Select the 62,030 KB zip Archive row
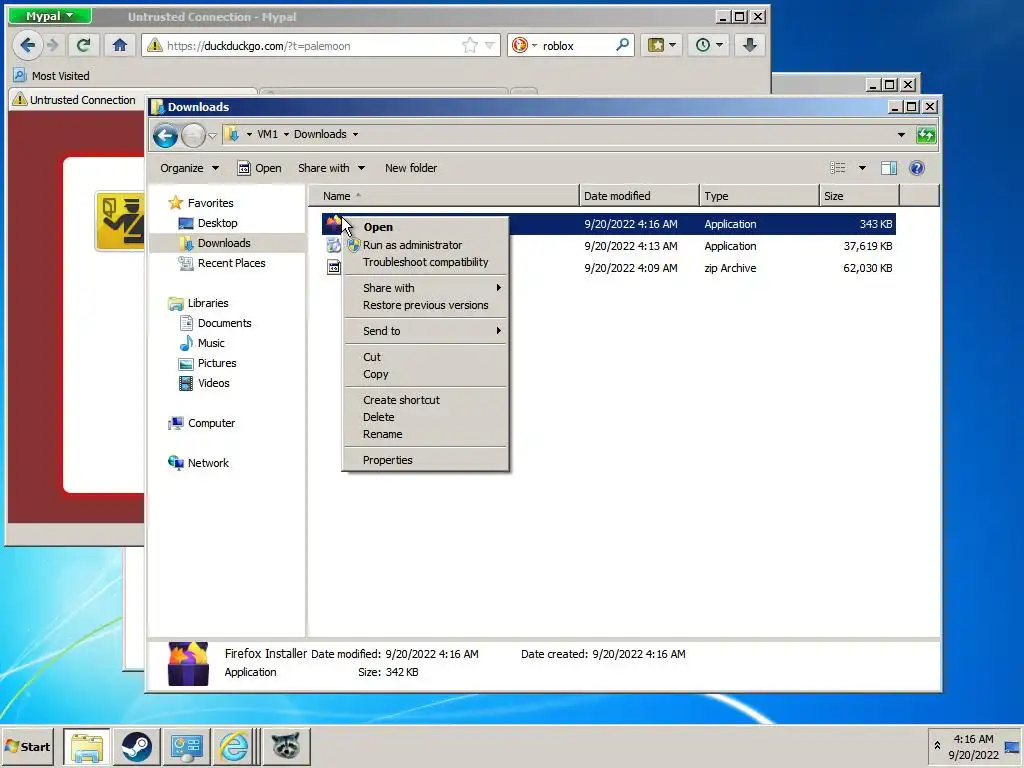 point(609,268)
